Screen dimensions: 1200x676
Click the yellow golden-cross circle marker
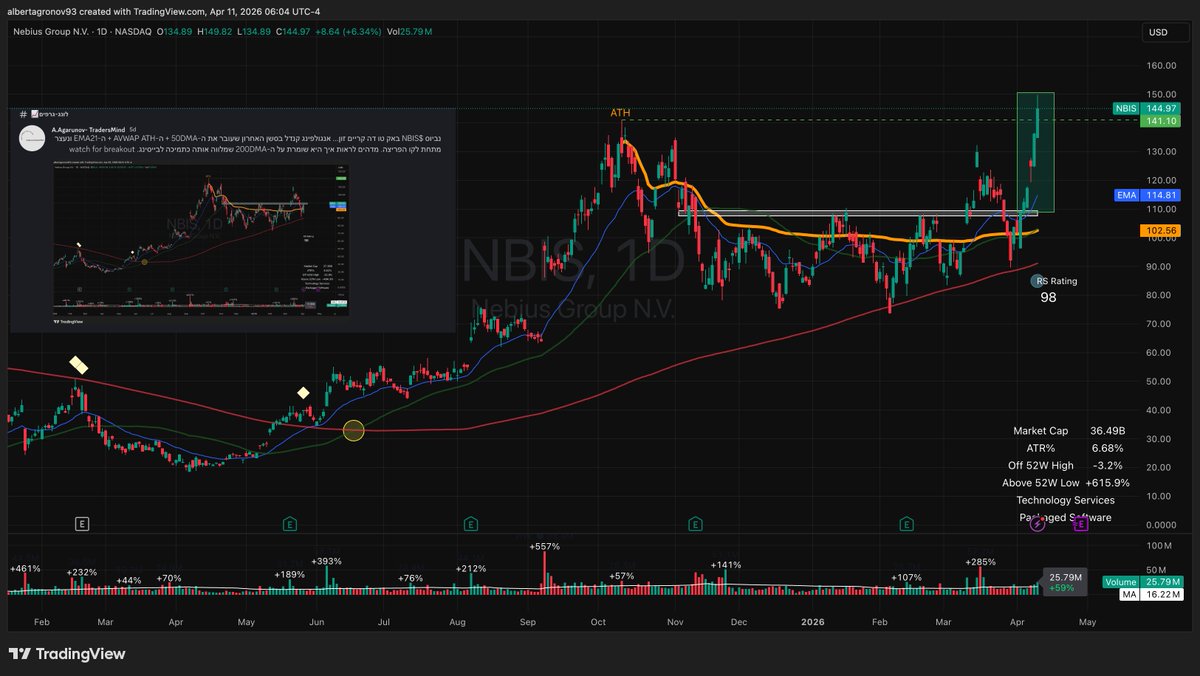[354, 431]
